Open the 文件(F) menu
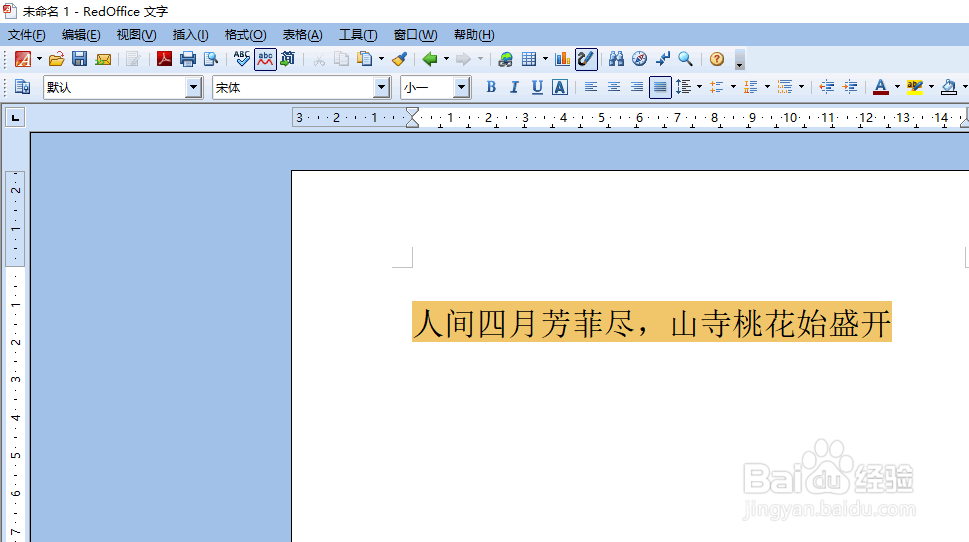969x542 pixels. pyautogui.click(x=27, y=35)
